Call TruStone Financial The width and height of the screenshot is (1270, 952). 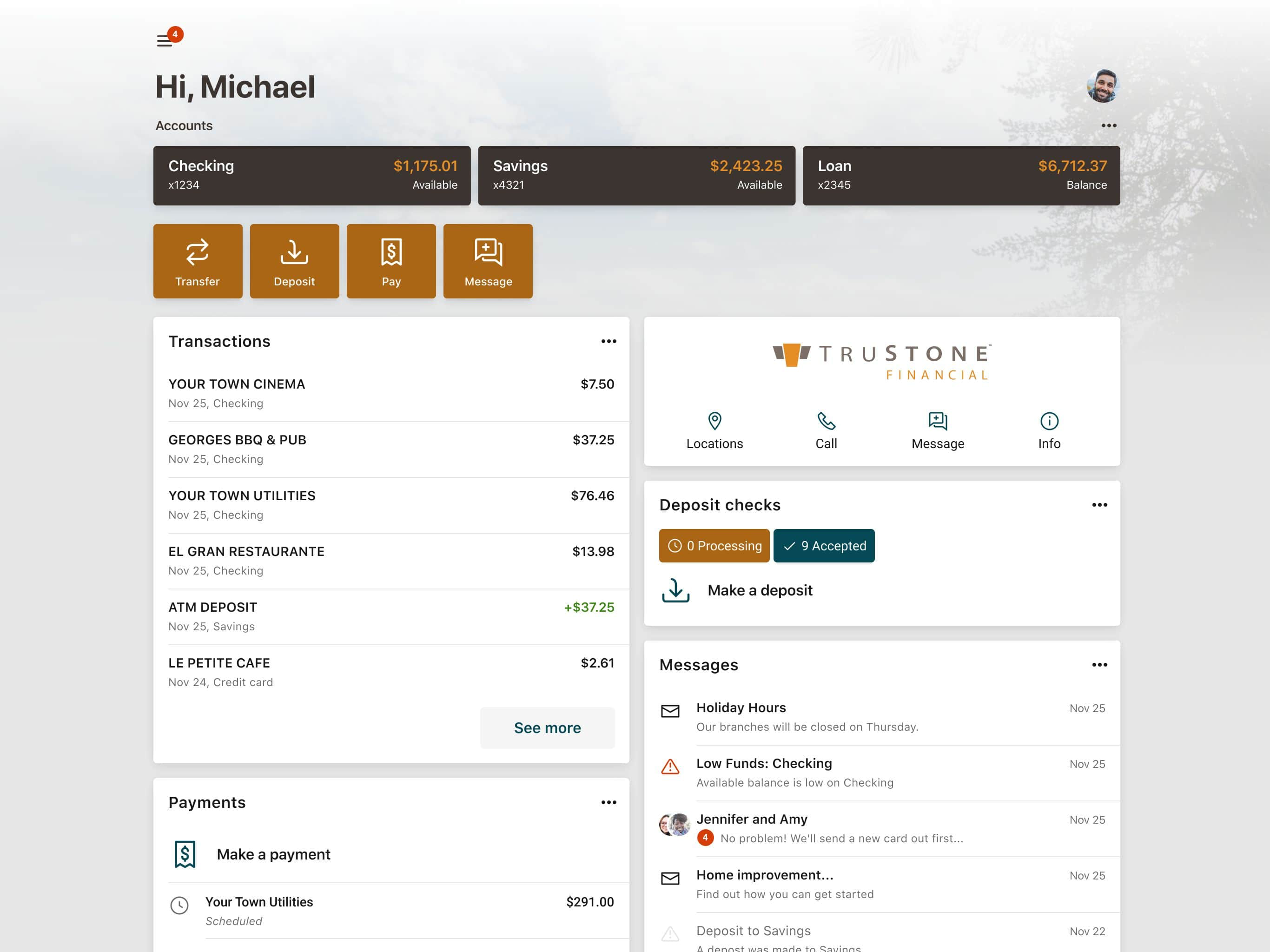coord(826,430)
